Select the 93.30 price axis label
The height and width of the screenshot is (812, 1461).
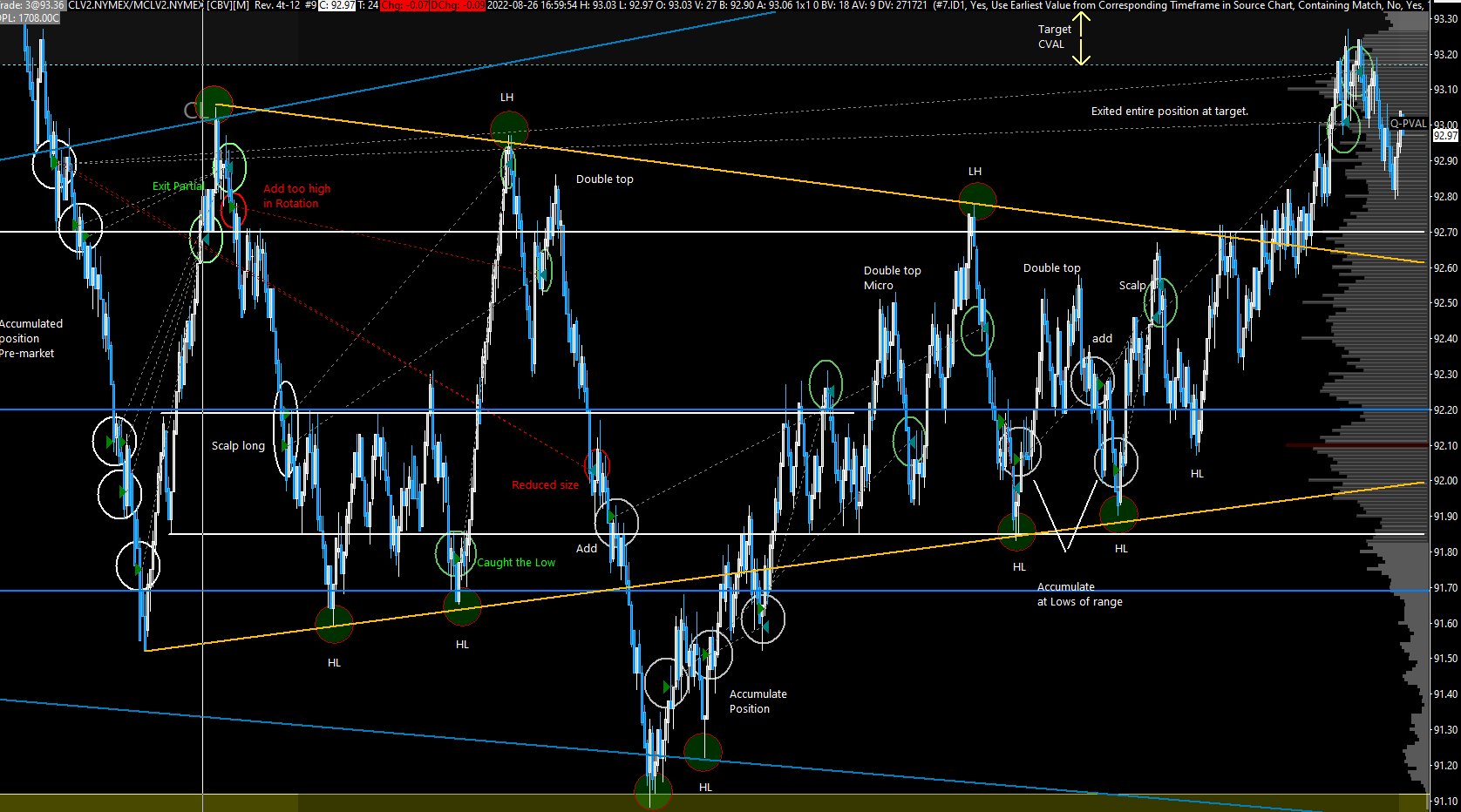click(x=1445, y=19)
